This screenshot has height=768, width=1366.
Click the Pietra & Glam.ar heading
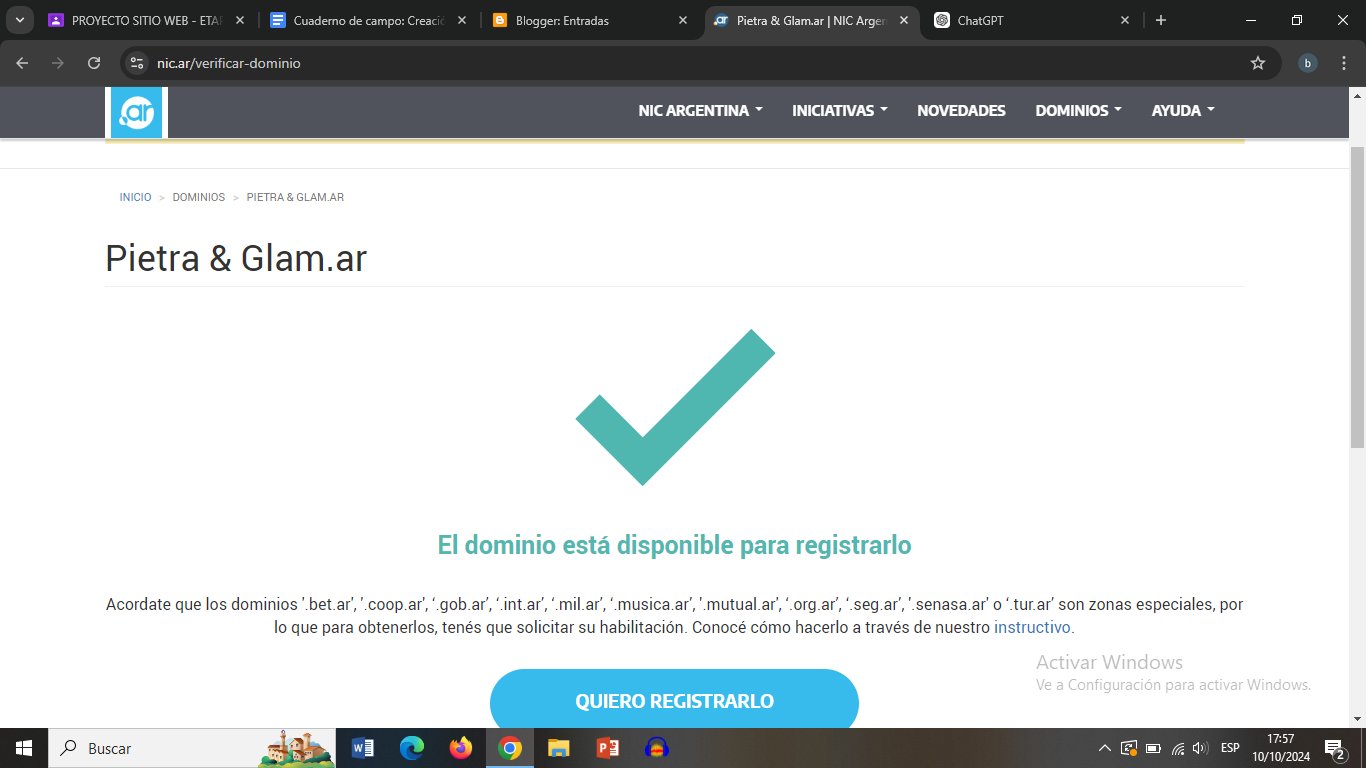pos(236,259)
